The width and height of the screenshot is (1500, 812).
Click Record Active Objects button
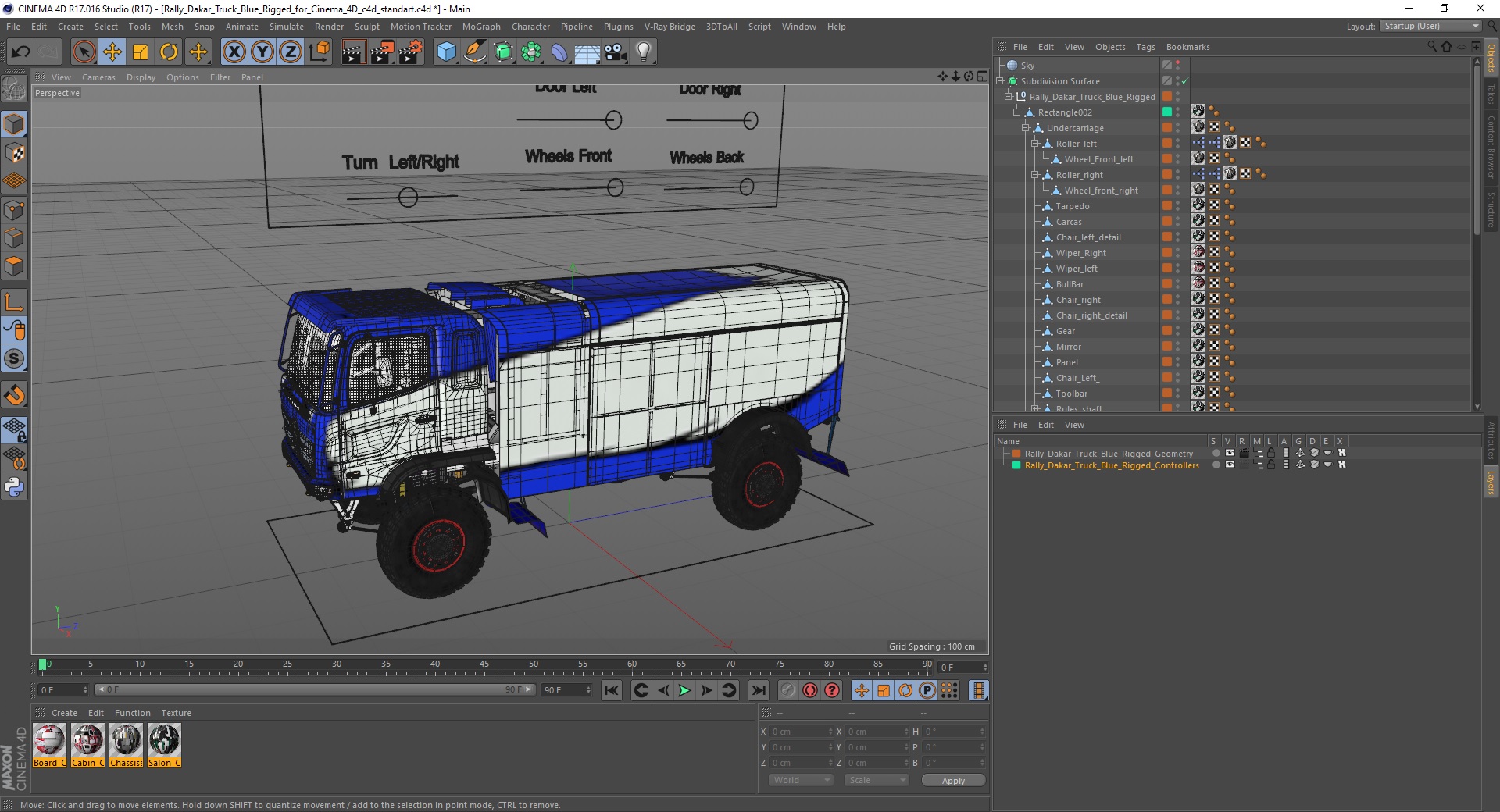click(788, 690)
